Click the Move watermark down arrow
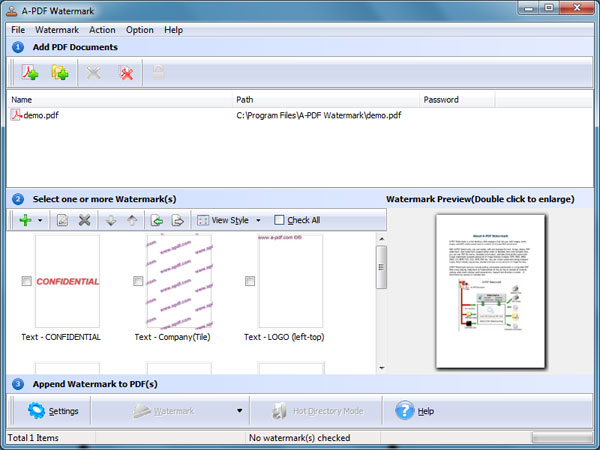This screenshot has width=600, height=450. click(x=111, y=220)
